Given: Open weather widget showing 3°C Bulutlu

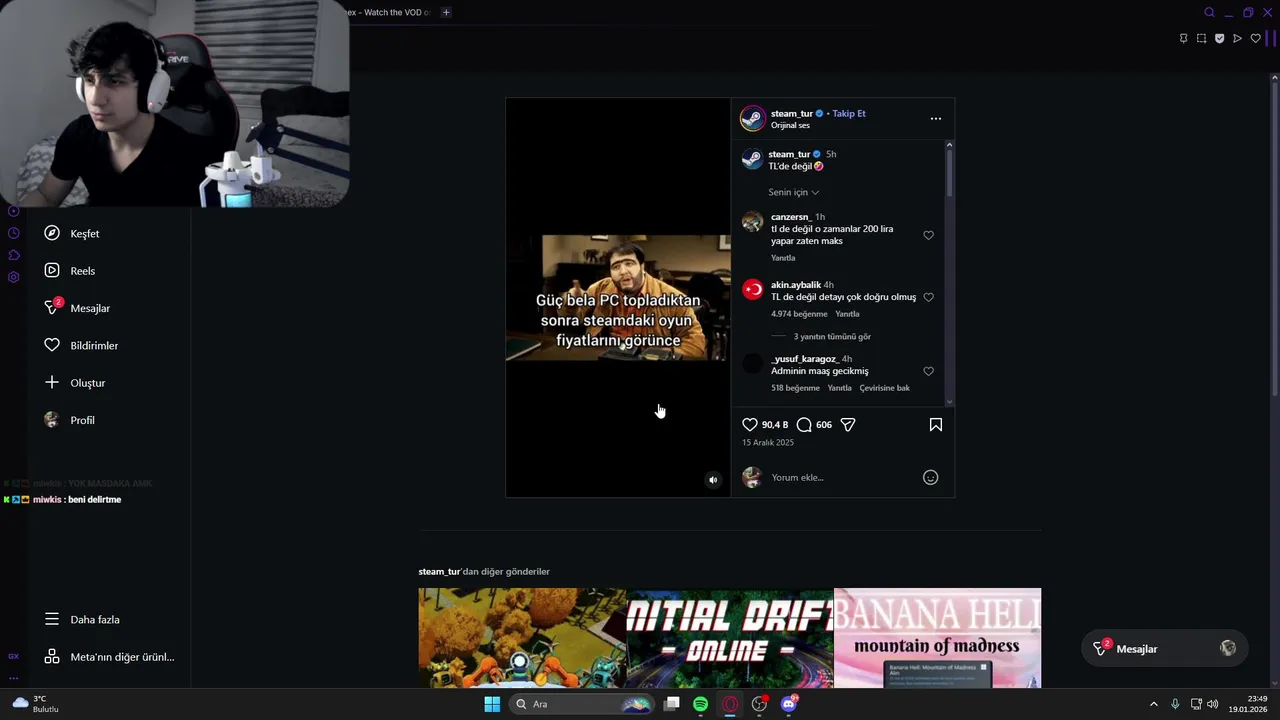Looking at the screenshot, I should point(36,704).
